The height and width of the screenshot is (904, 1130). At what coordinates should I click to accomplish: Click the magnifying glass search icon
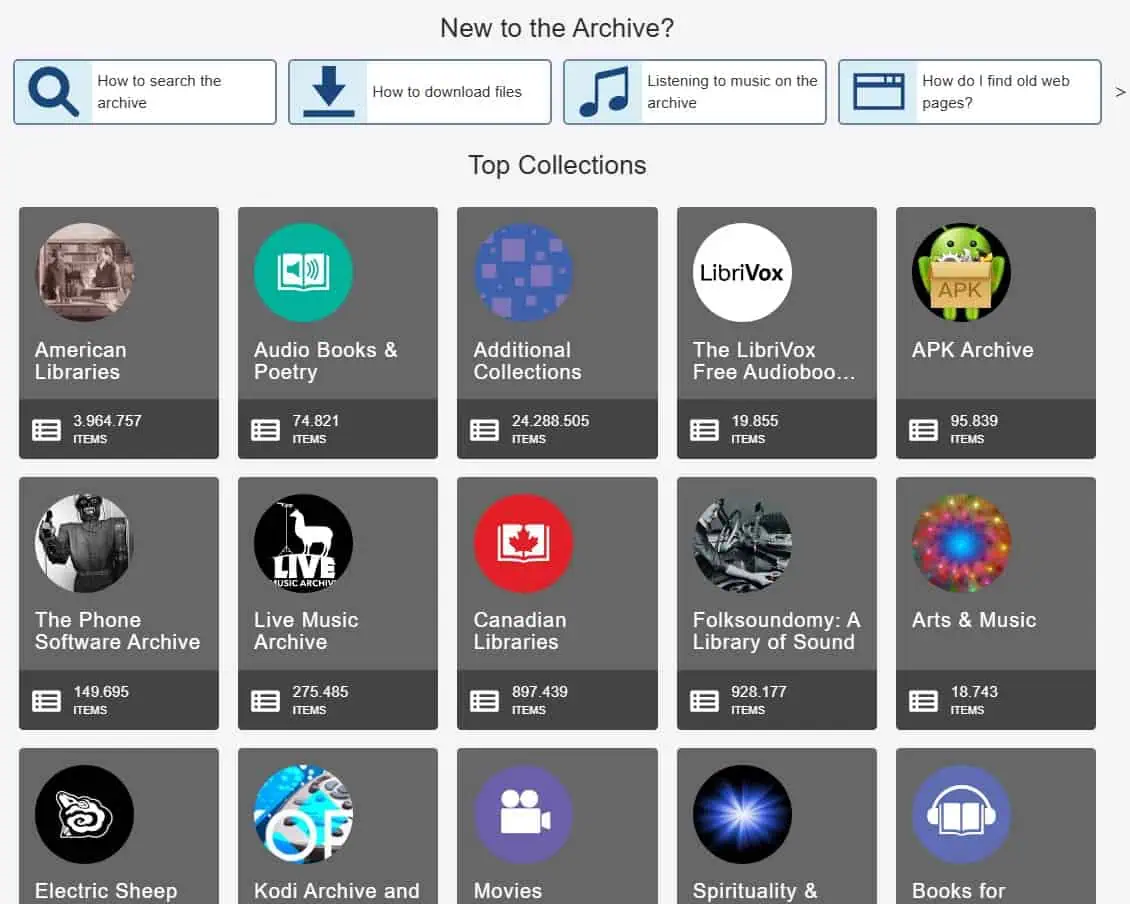53,92
